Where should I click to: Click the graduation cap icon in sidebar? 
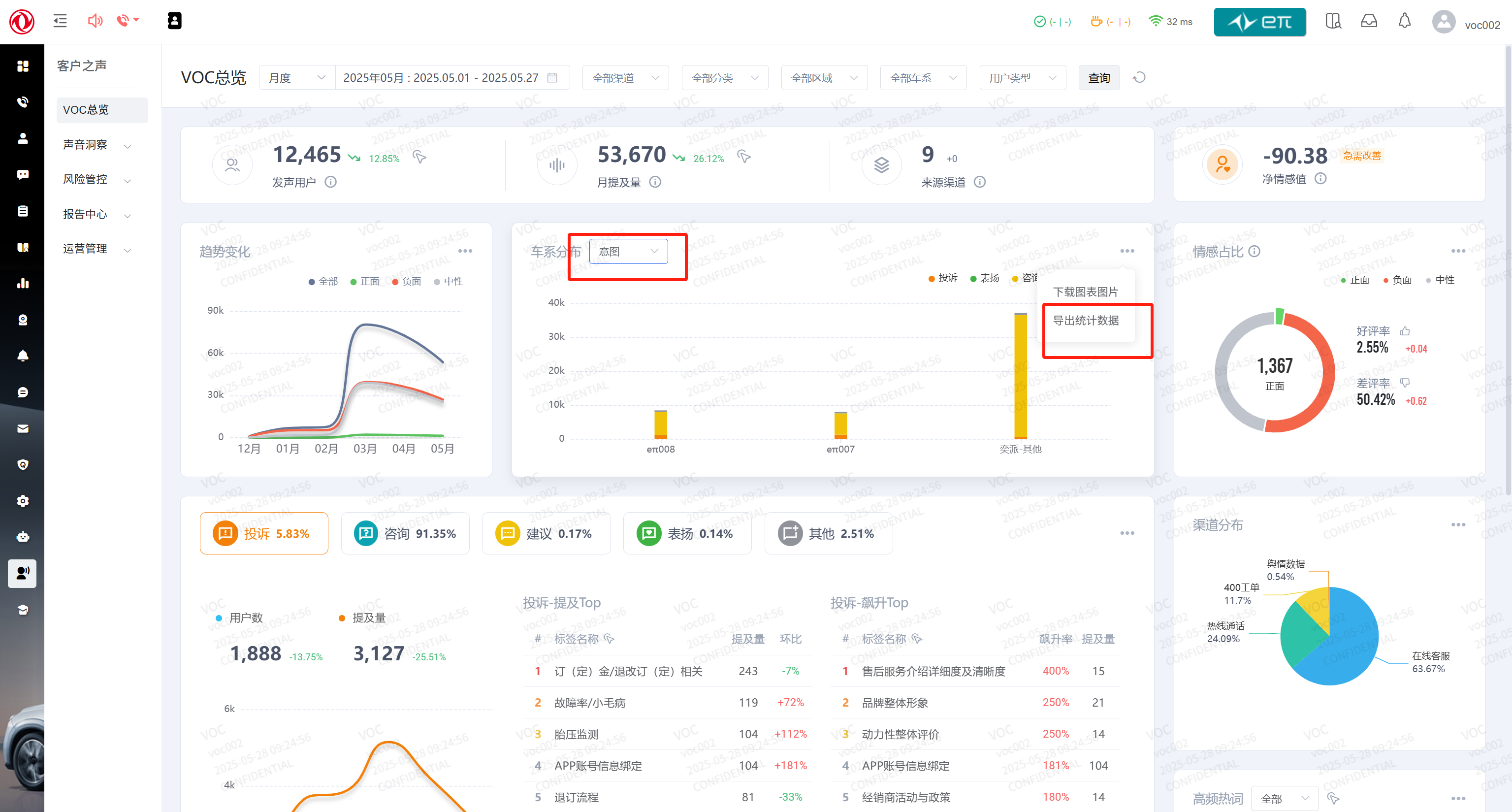click(22, 610)
